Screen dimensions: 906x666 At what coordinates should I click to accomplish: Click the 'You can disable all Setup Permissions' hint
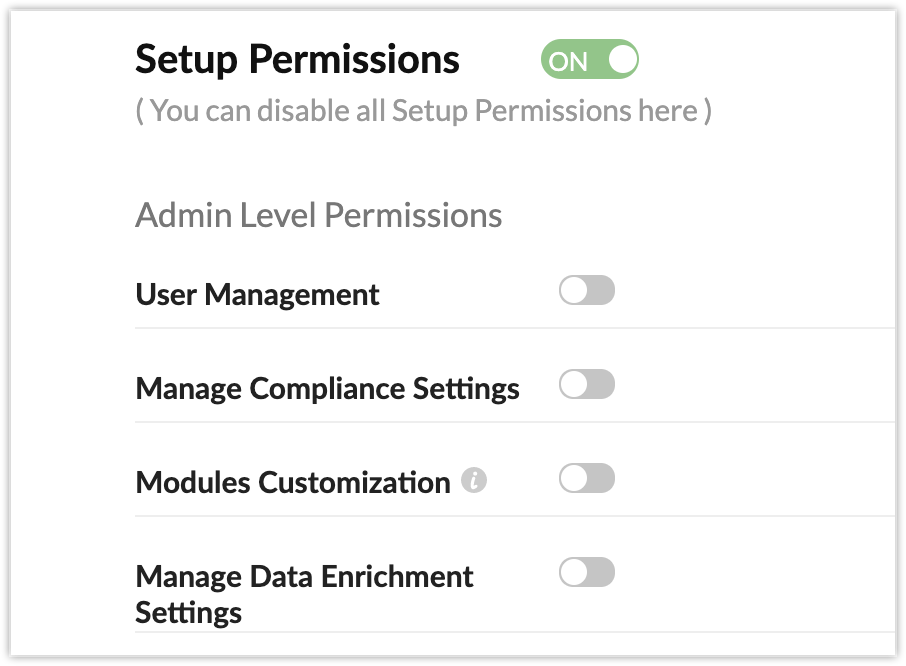click(x=423, y=111)
